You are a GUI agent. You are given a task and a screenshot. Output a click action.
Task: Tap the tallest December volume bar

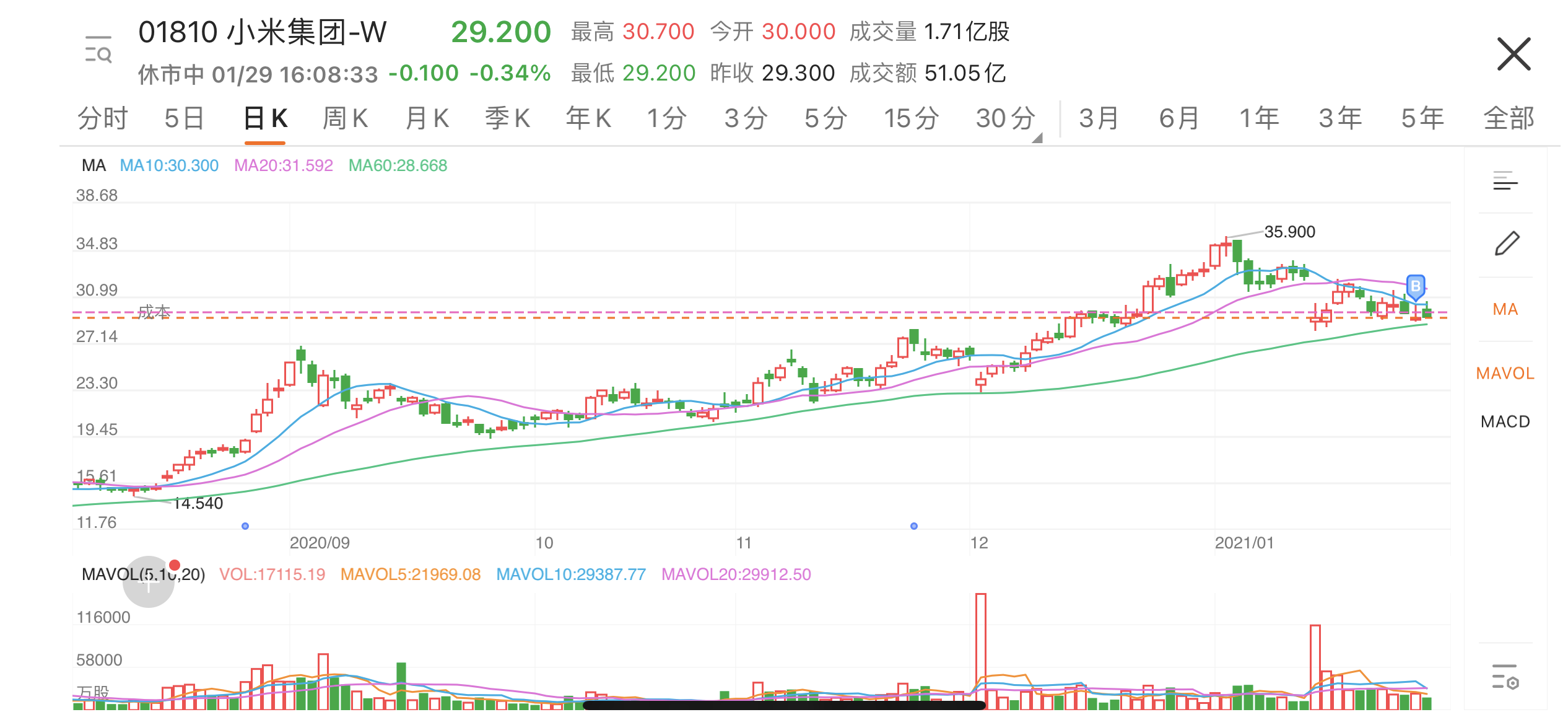click(981, 651)
